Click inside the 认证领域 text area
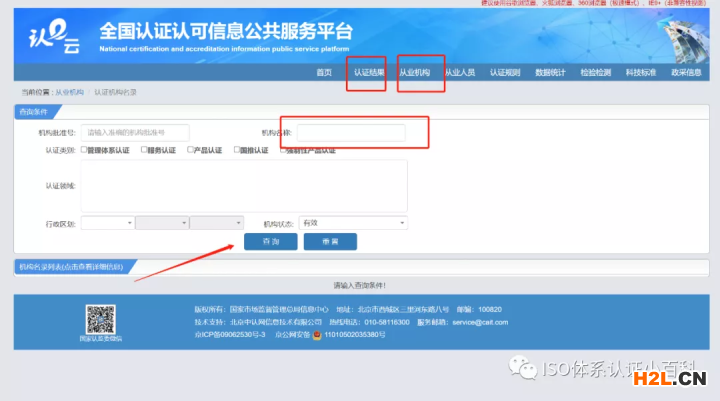 244,185
